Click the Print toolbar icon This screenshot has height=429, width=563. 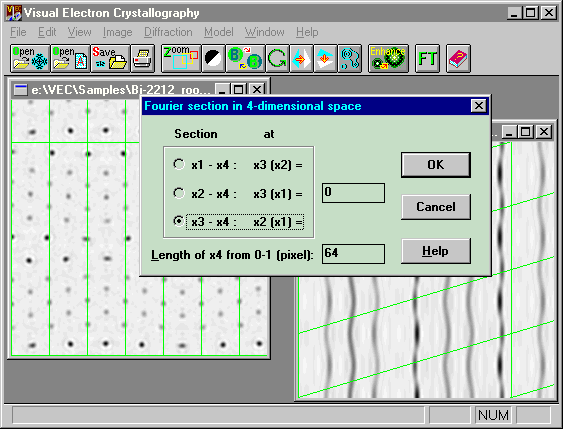143,59
